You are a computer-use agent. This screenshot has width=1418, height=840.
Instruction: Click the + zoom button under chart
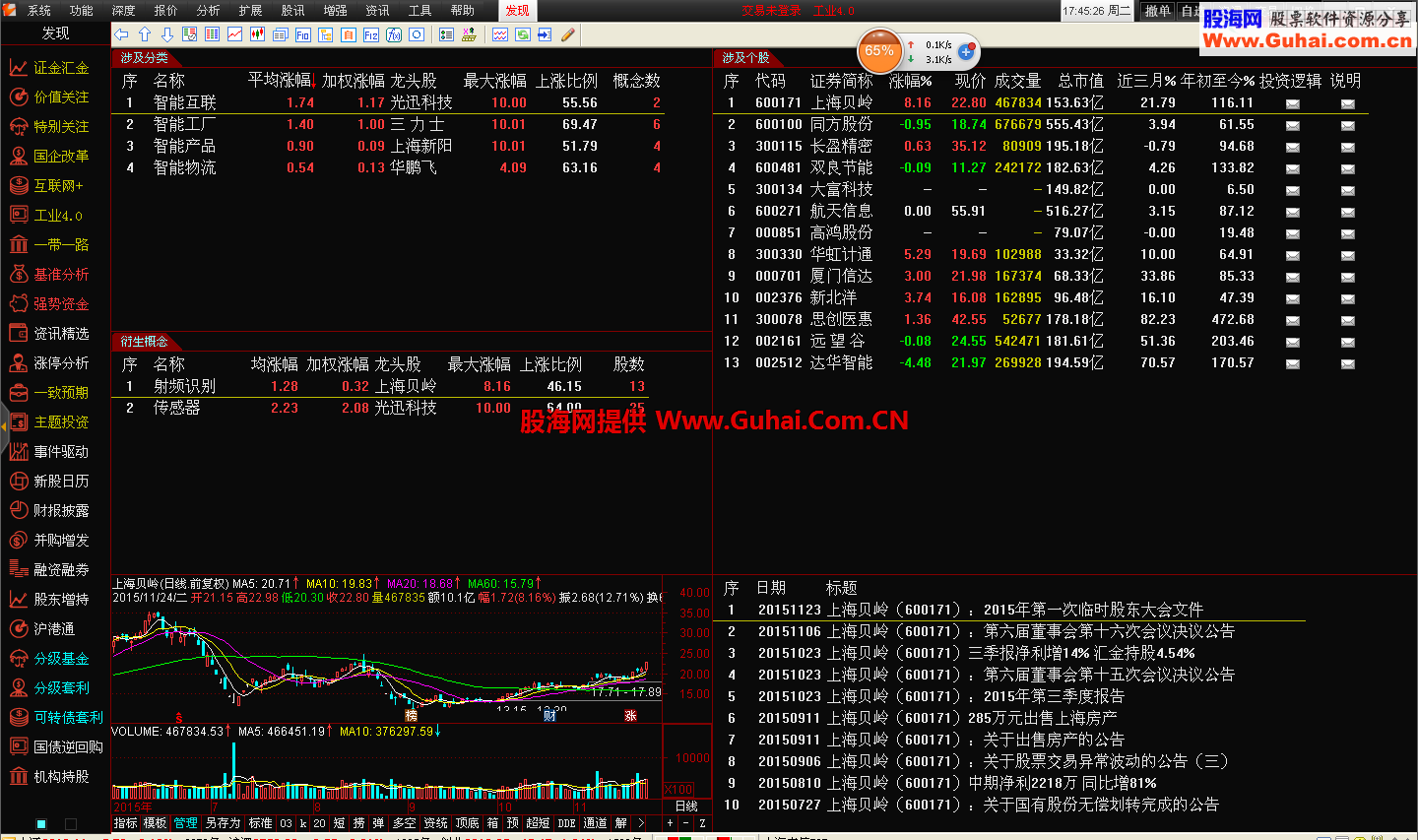pyautogui.click(x=671, y=823)
